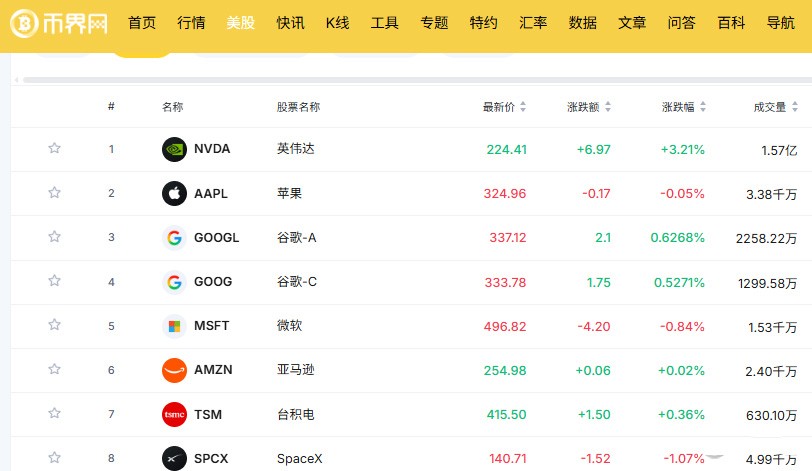Open the 行情 menu item
This screenshot has height=471, width=812.
click(191, 23)
